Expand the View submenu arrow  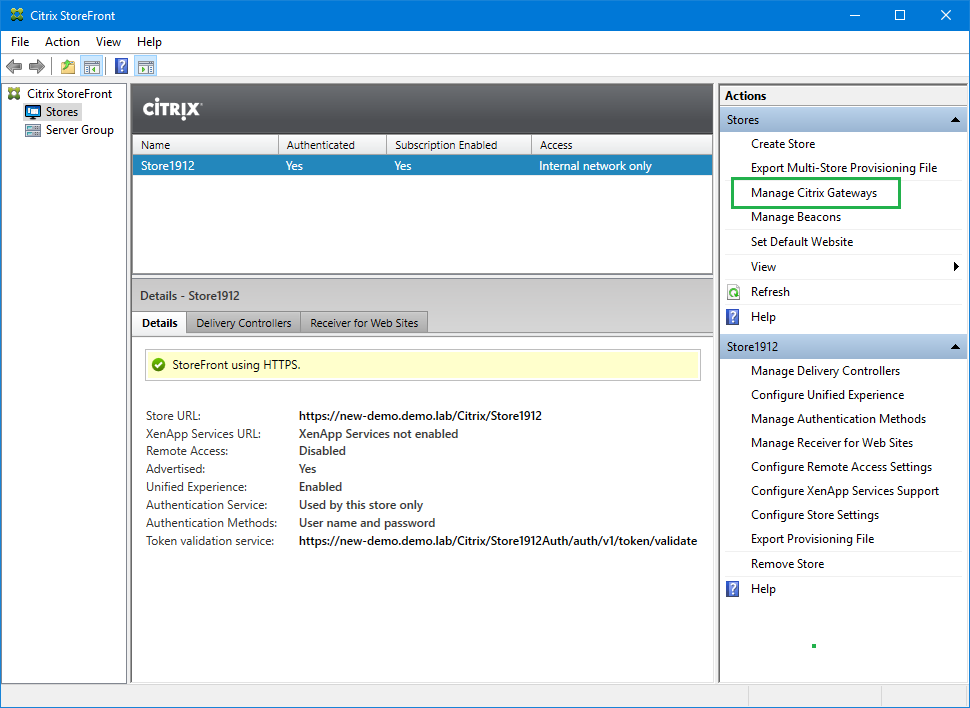pyautogui.click(x=957, y=267)
